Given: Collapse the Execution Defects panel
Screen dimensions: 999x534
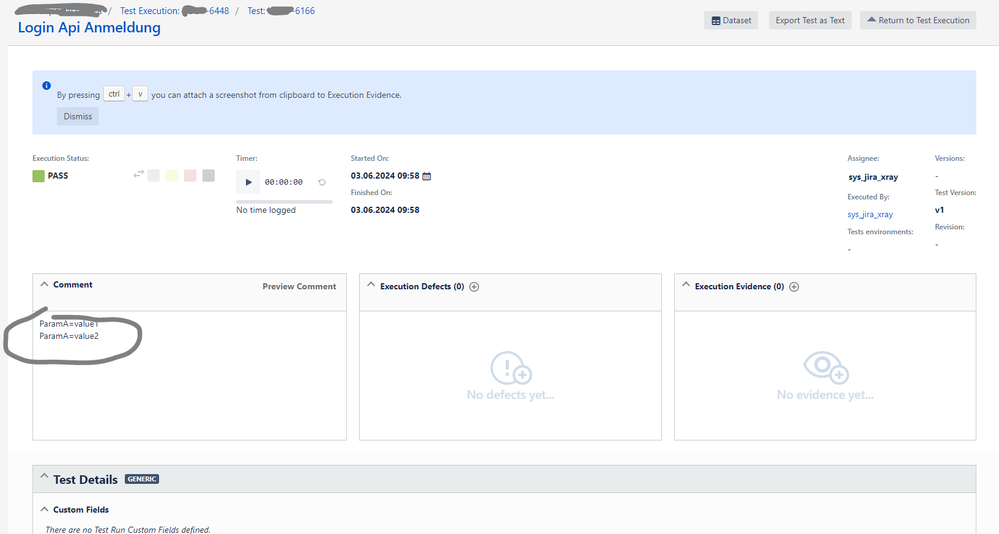Looking at the screenshot, I should click(x=371, y=285).
